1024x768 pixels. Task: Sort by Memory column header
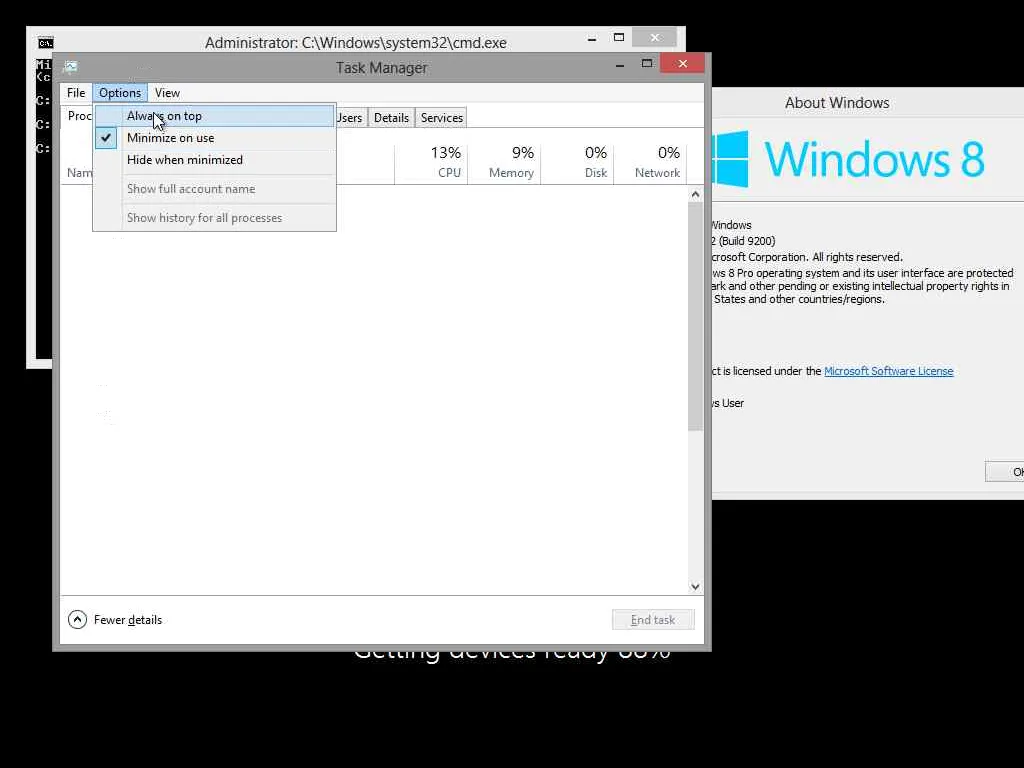504,163
